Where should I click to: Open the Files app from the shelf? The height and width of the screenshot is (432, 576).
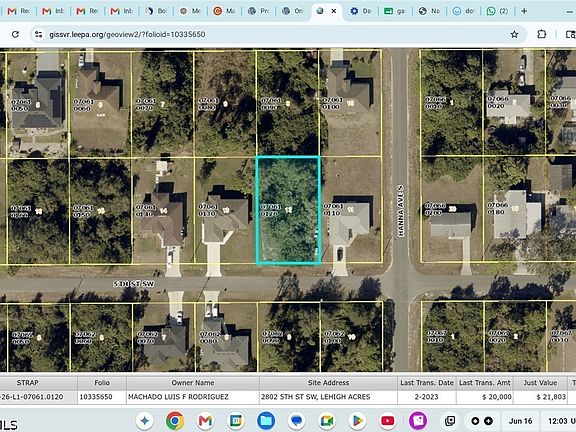[x=266, y=421]
